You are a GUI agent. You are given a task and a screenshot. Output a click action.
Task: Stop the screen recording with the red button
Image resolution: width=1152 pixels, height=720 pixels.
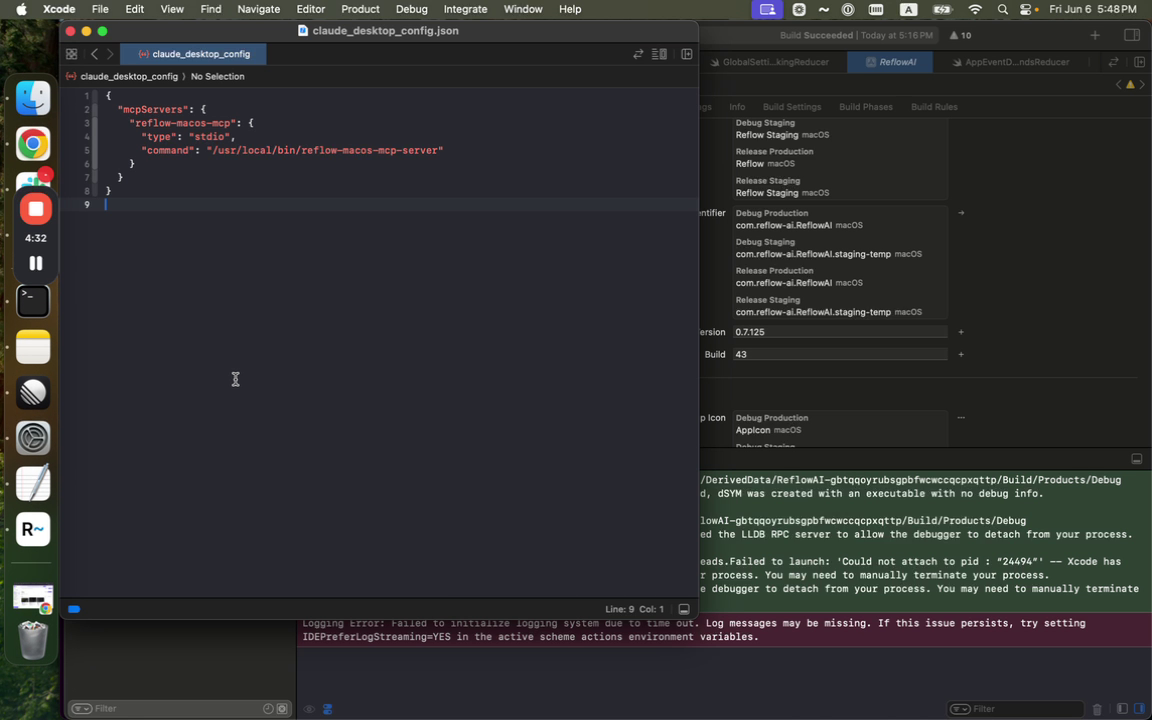click(x=35, y=209)
